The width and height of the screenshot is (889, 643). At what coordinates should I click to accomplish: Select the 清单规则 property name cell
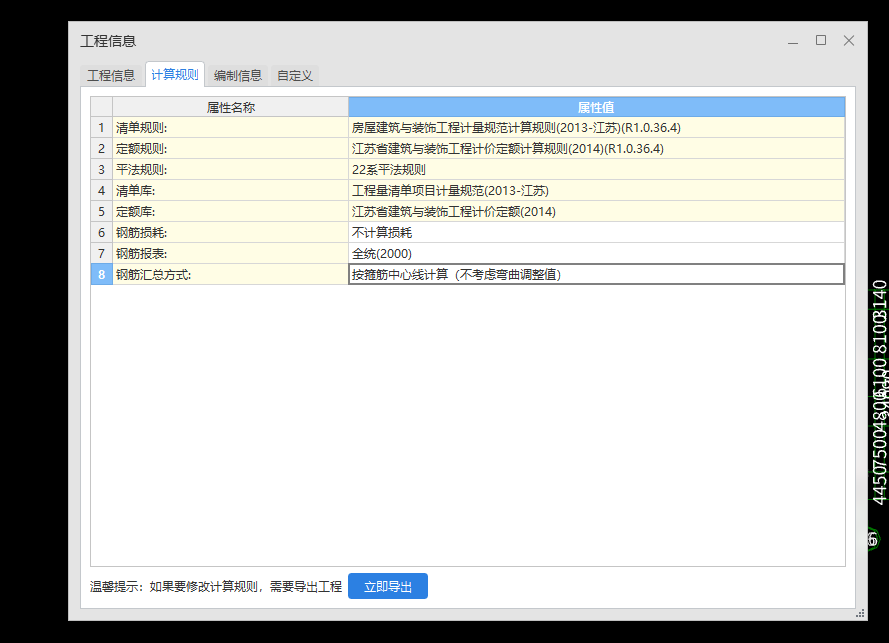[230, 128]
